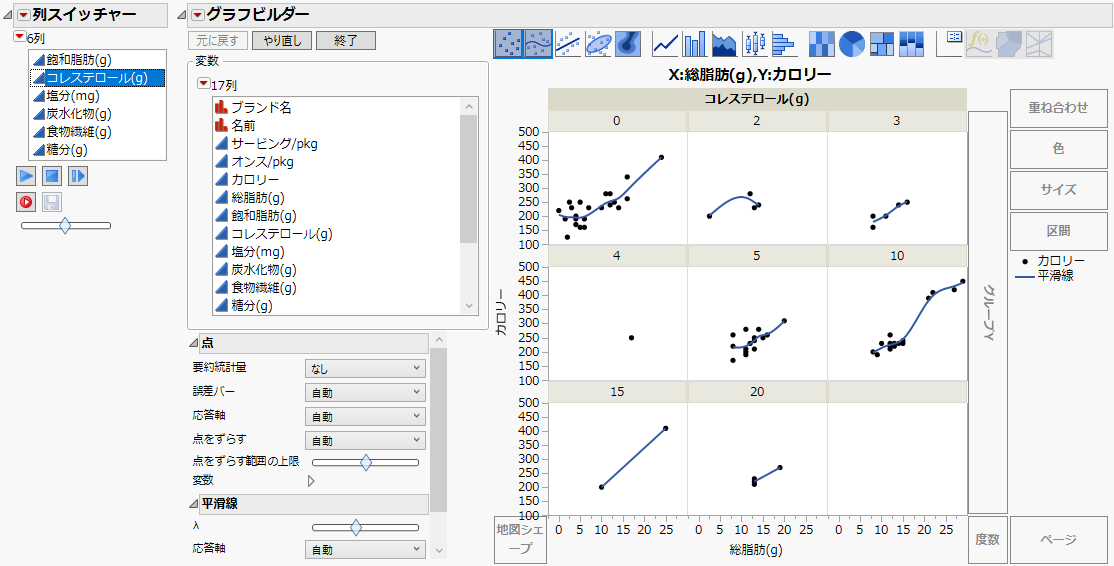
Task: Select ブランド名 in the variables list
Action: point(337,108)
